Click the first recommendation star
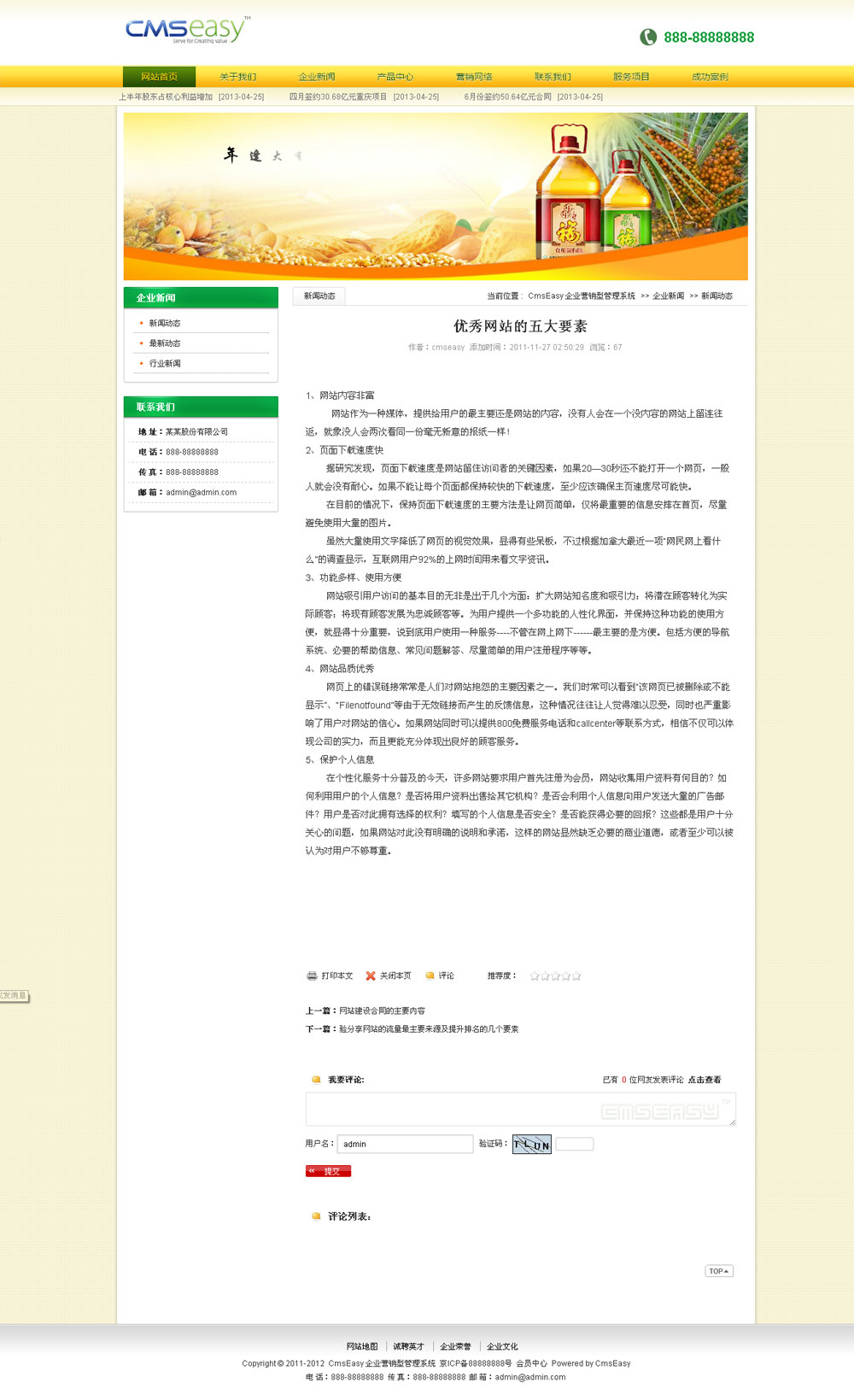Viewport: 854px width, 1400px height. pos(535,975)
